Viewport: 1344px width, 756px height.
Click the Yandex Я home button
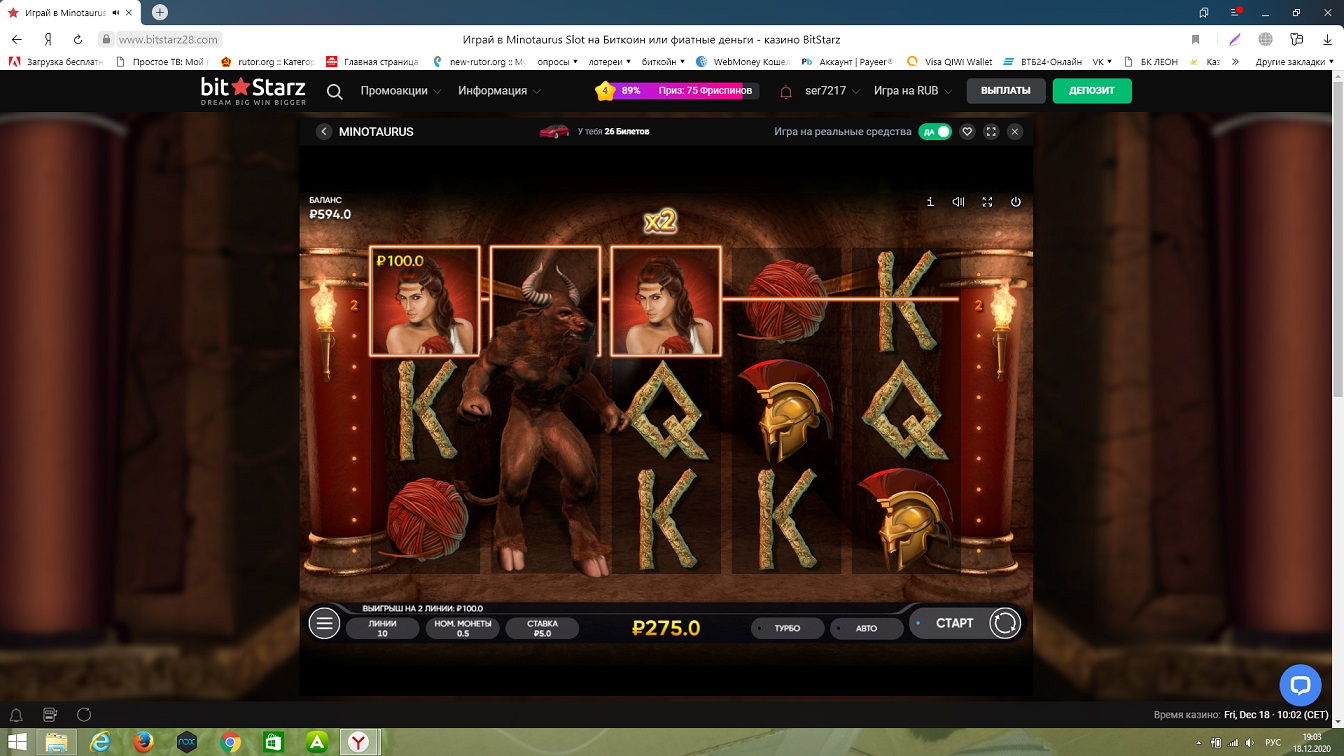click(48, 39)
